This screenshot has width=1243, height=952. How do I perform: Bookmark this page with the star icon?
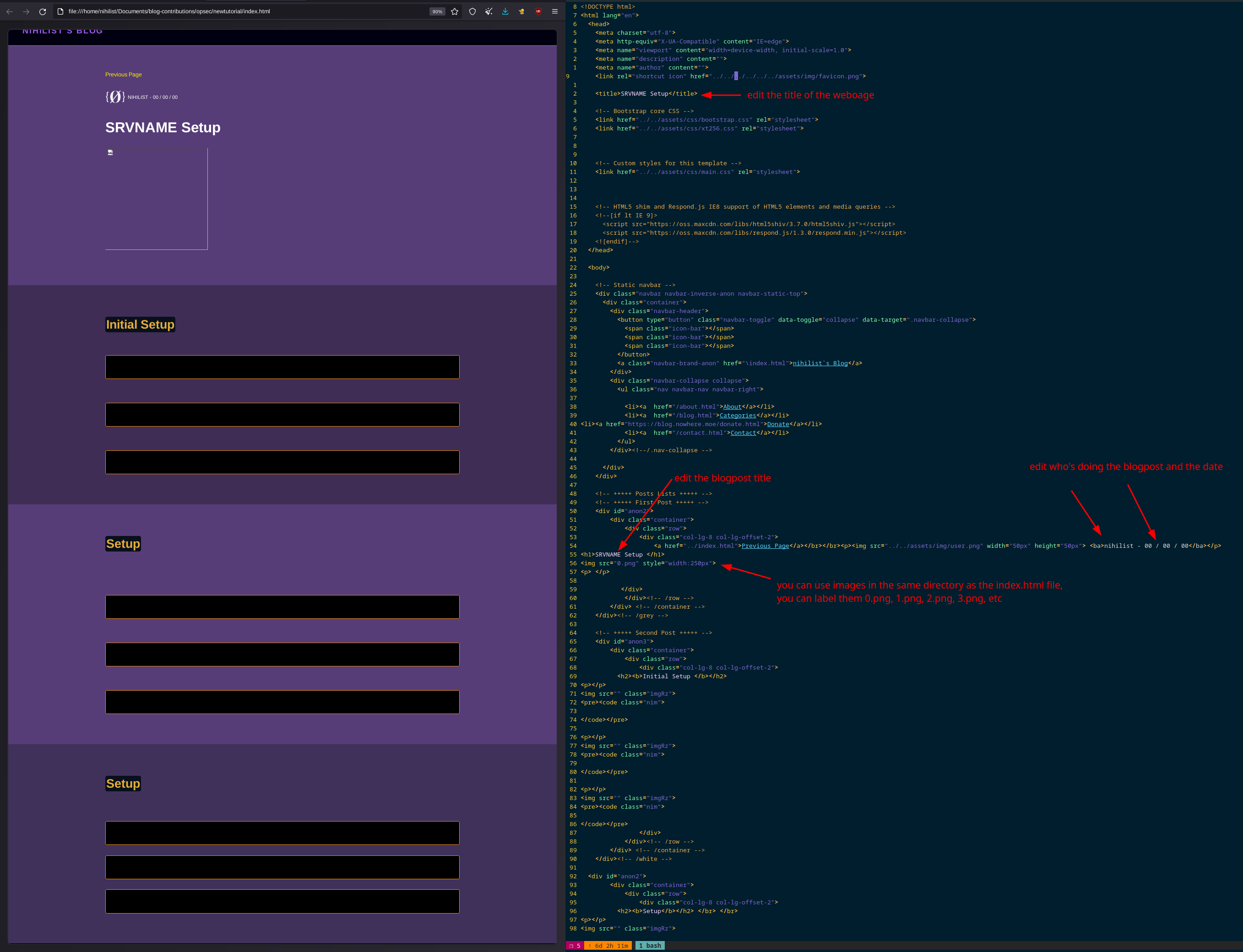455,11
